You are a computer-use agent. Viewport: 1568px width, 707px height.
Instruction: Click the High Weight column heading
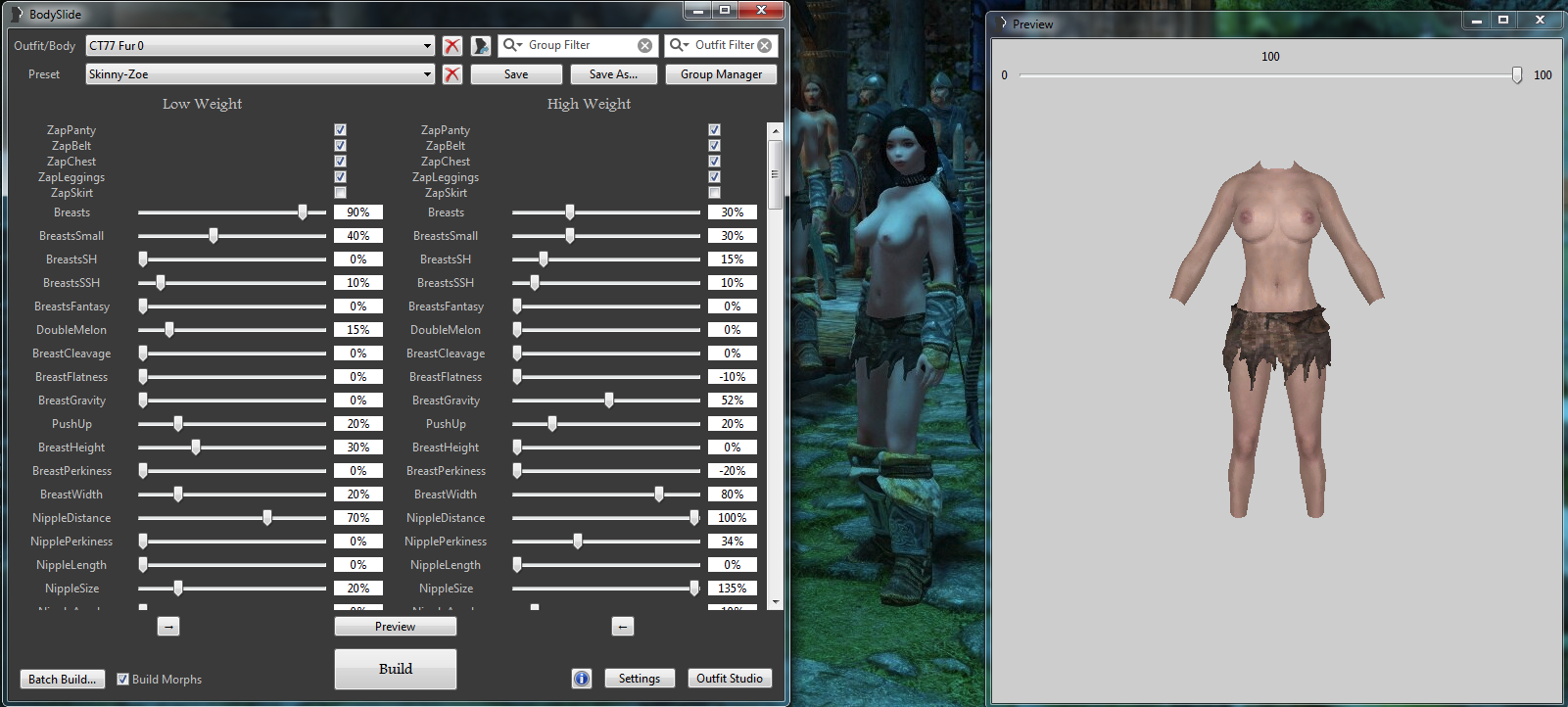pyautogui.click(x=589, y=104)
